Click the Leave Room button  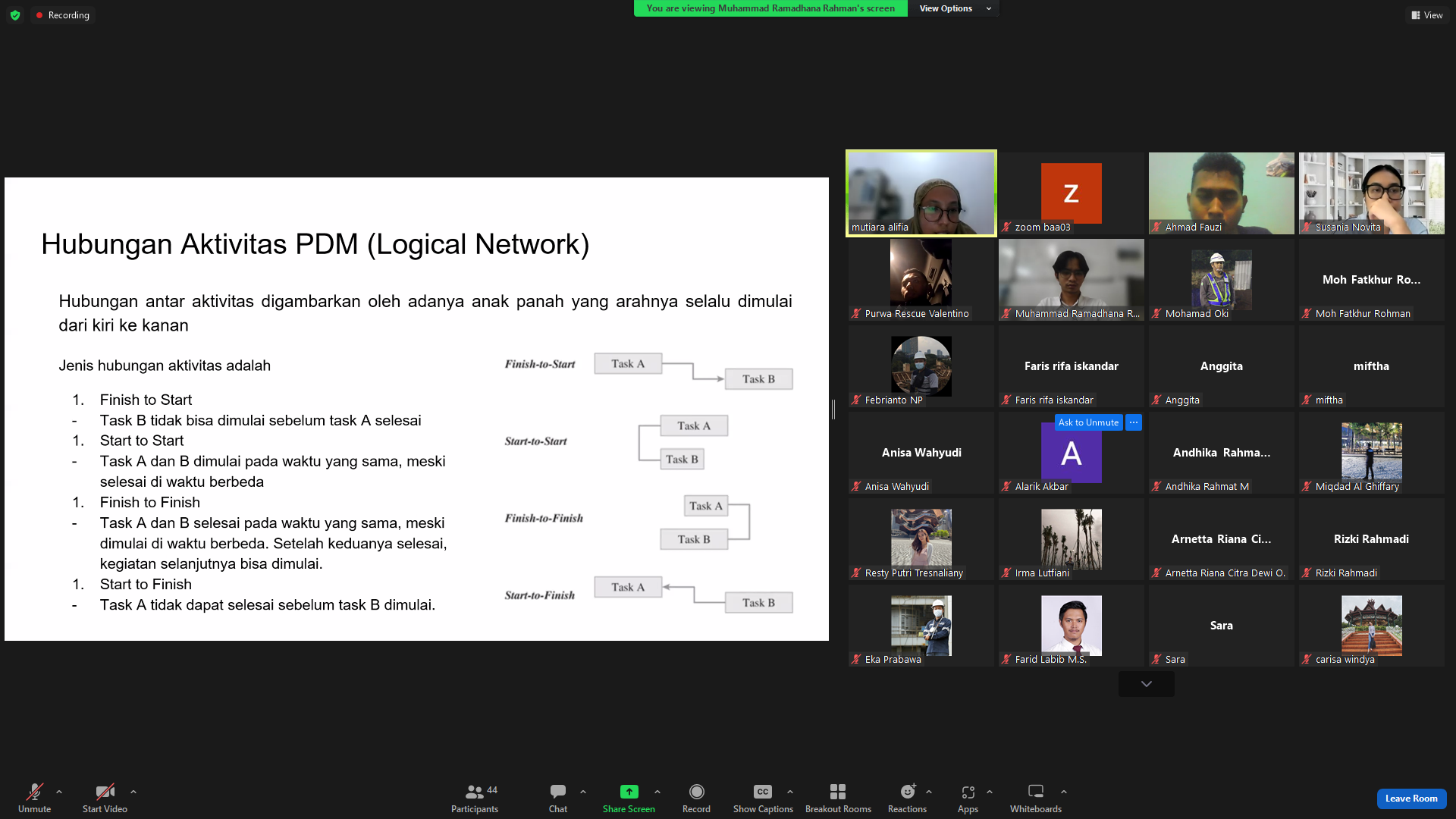click(x=1411, y=799)
